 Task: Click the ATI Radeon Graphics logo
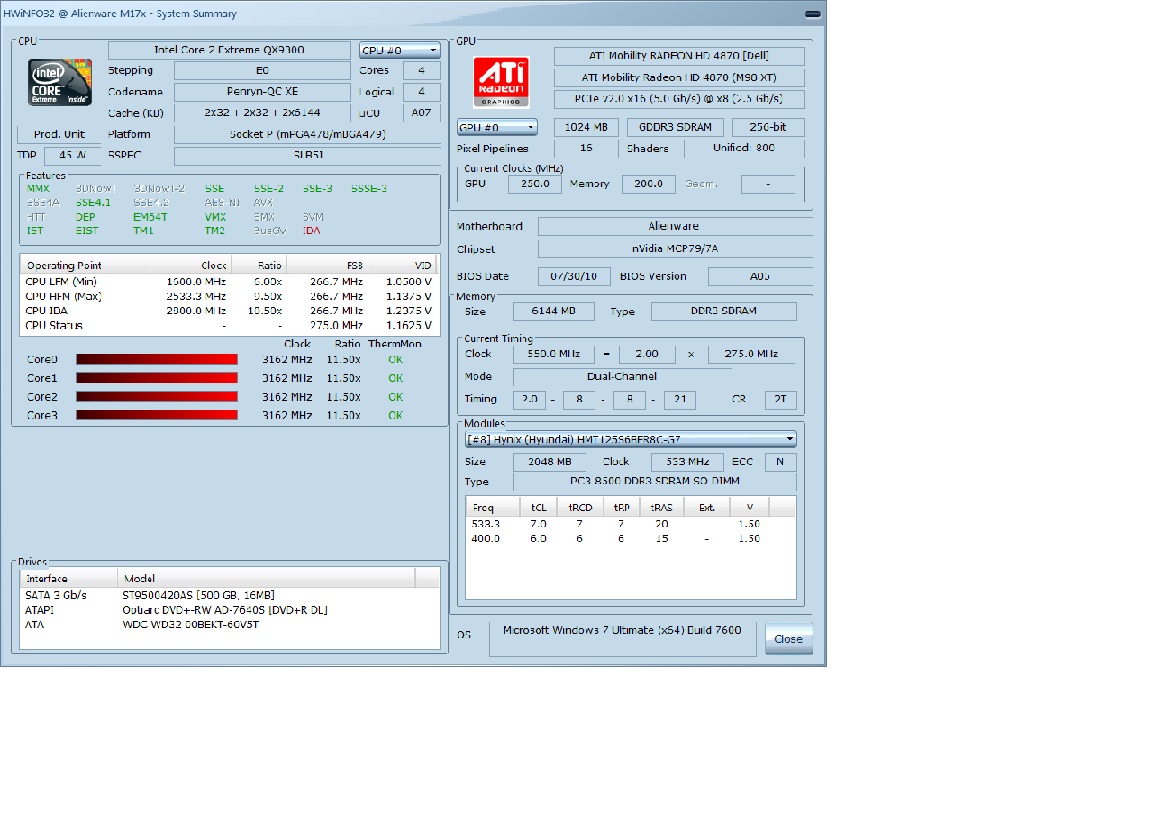point(501,82)
